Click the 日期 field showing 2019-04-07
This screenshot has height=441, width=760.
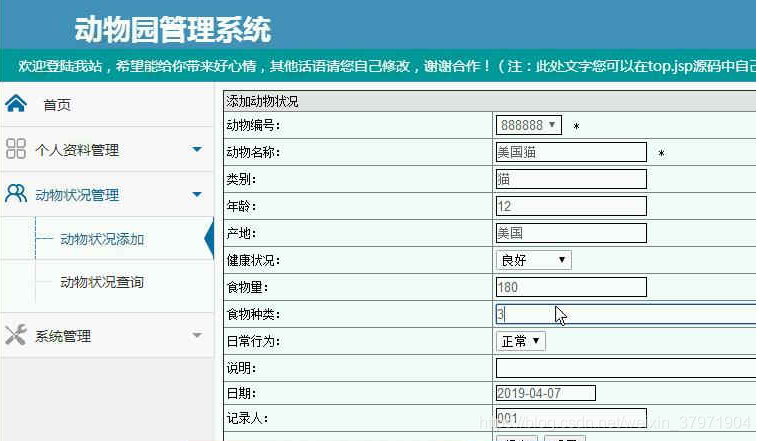point(546,393)
